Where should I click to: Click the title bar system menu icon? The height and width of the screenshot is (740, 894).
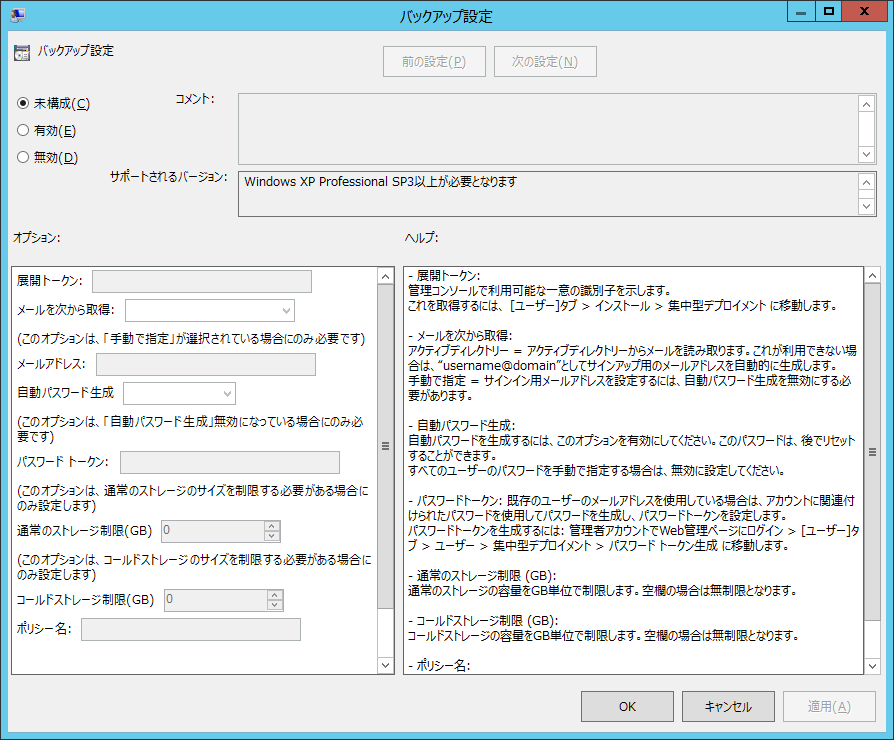pos(17,15)
